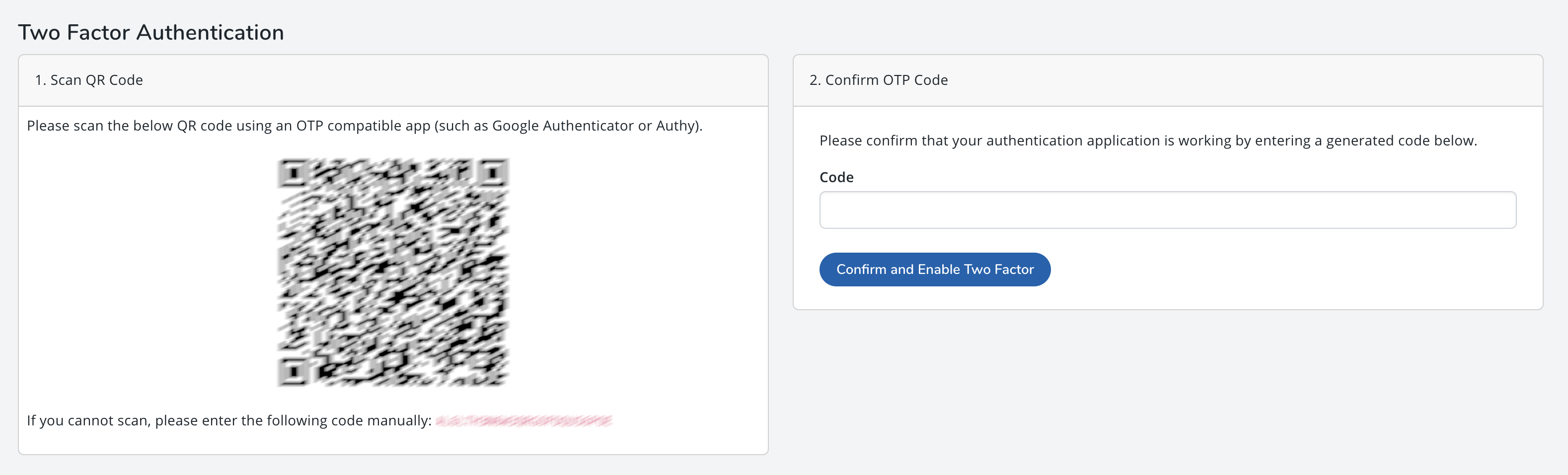Click the center of the QR code

pos(393,272)
